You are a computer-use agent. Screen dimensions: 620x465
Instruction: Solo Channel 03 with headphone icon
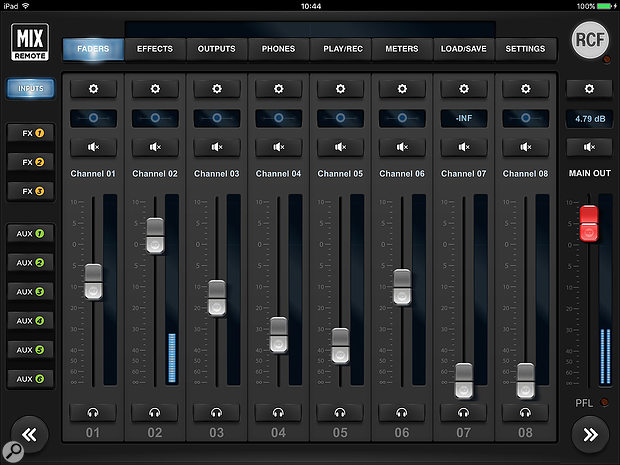coord(216,413)
